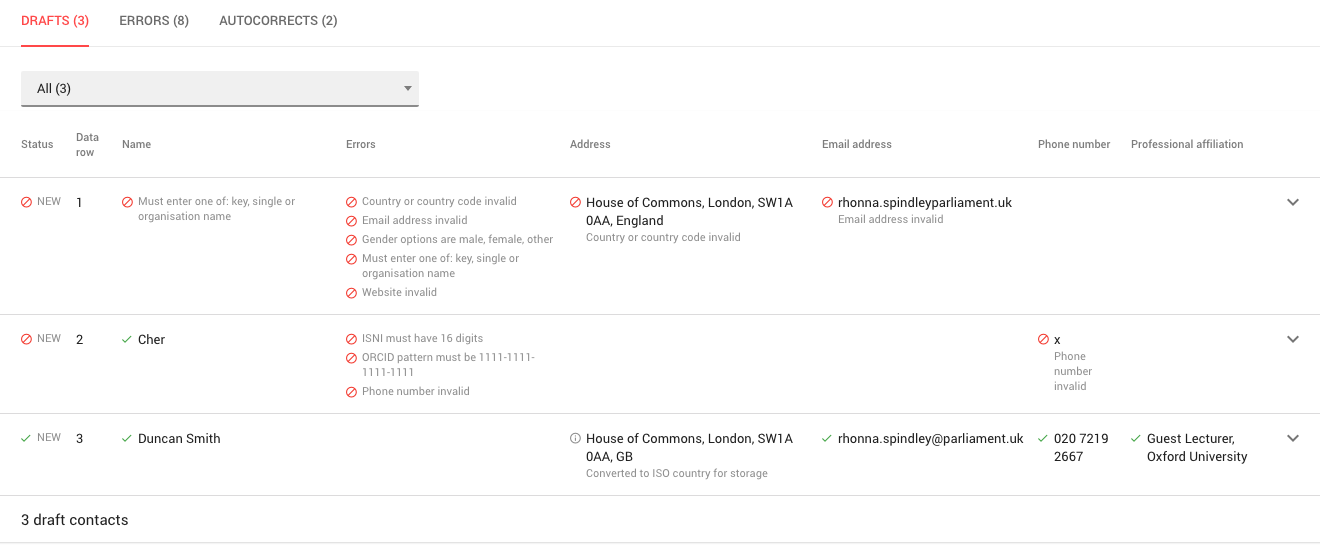Expand the Cher row chevron

(x=1292, y=339)
